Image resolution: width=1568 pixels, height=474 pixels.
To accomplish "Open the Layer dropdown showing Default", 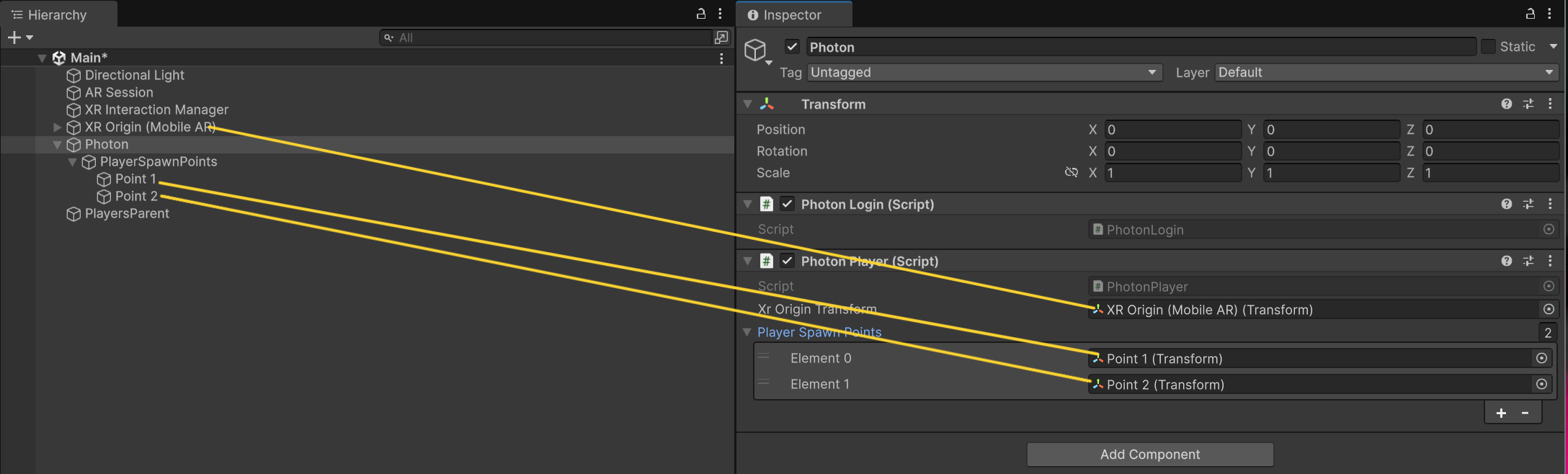I will pos(1386,72).
